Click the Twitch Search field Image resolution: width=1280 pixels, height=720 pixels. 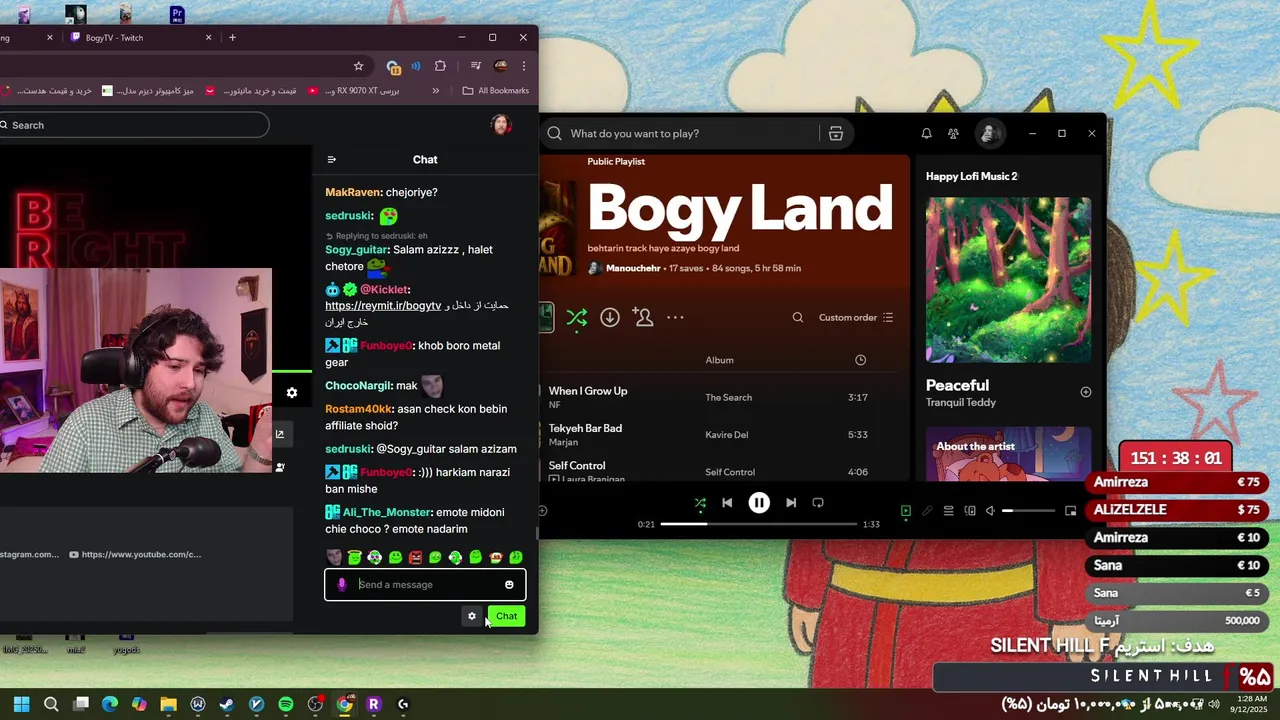(x=133, y=125)
